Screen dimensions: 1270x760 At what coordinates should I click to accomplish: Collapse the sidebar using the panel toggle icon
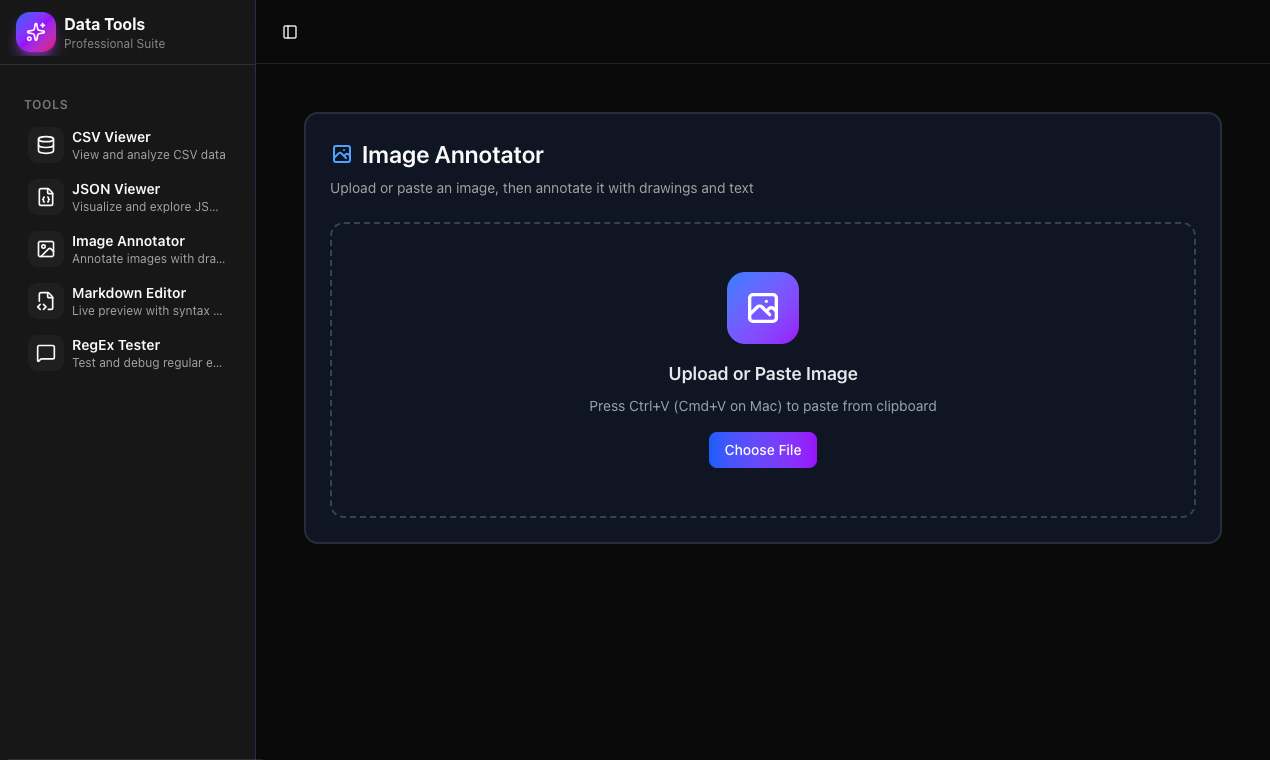coord(289,31)
